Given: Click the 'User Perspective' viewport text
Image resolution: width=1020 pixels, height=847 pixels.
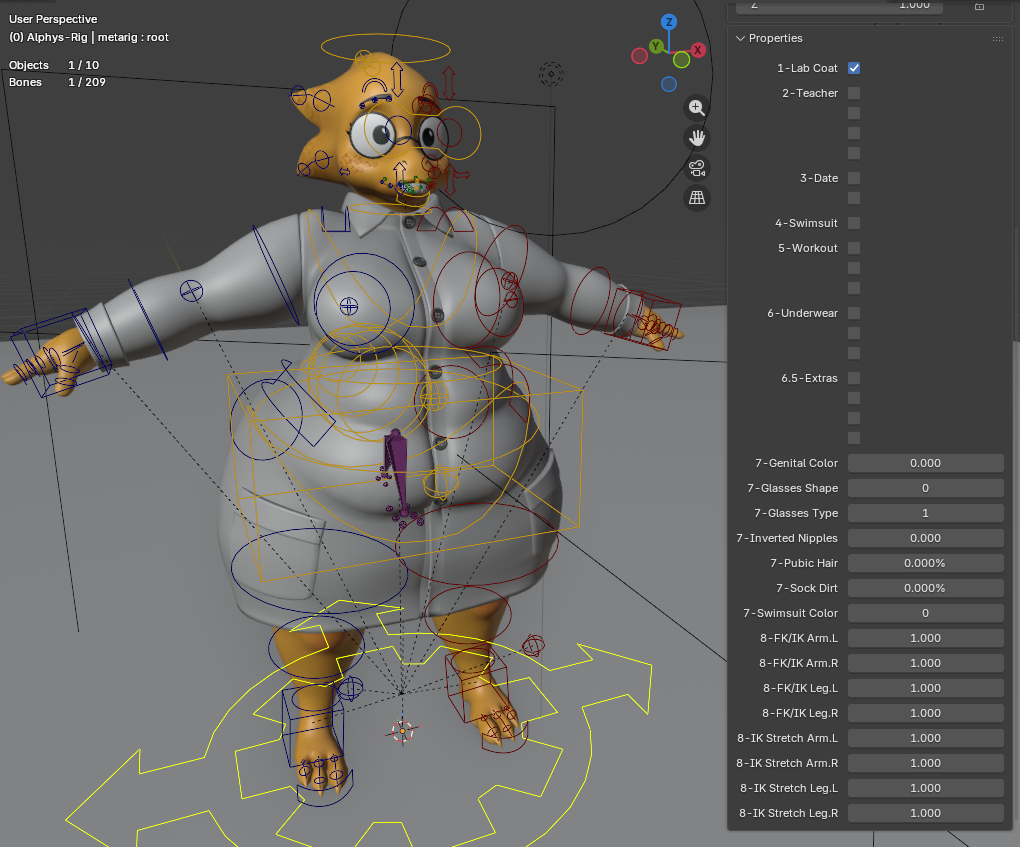Looking at the screenshot, I should 53,20.
